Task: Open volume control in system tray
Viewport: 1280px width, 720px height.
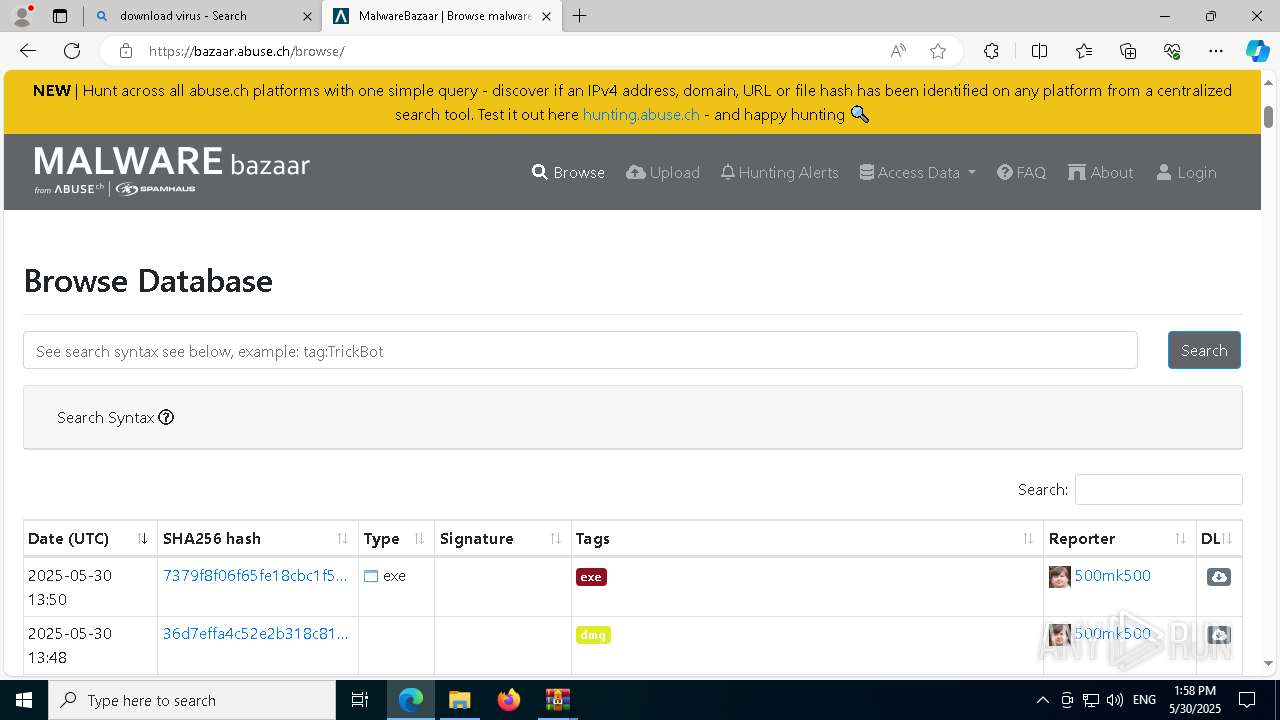Action: [x=1114, y=700]
